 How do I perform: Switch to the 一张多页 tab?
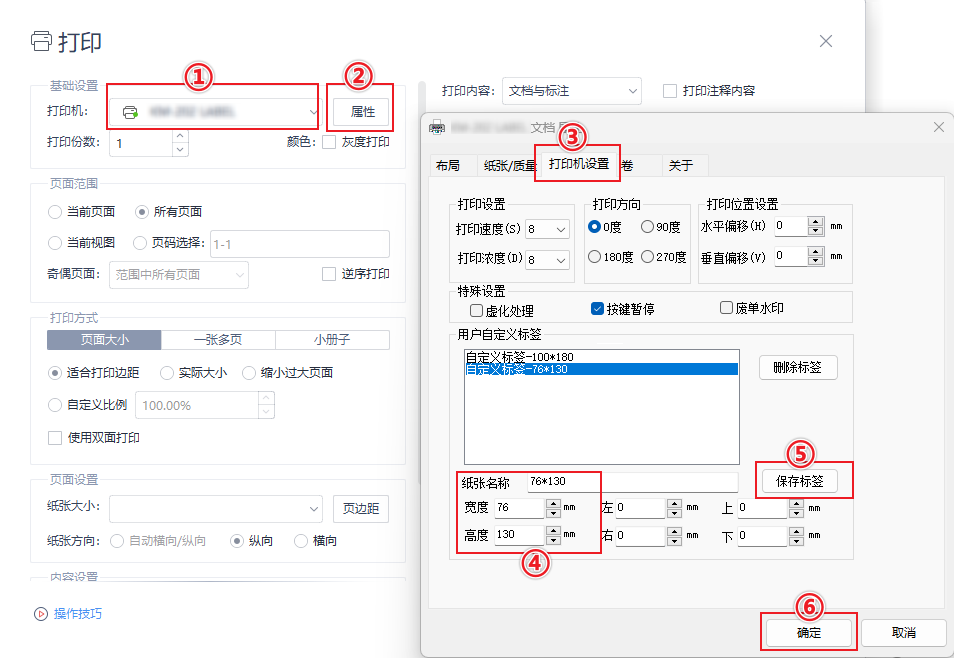coord(218,340)
